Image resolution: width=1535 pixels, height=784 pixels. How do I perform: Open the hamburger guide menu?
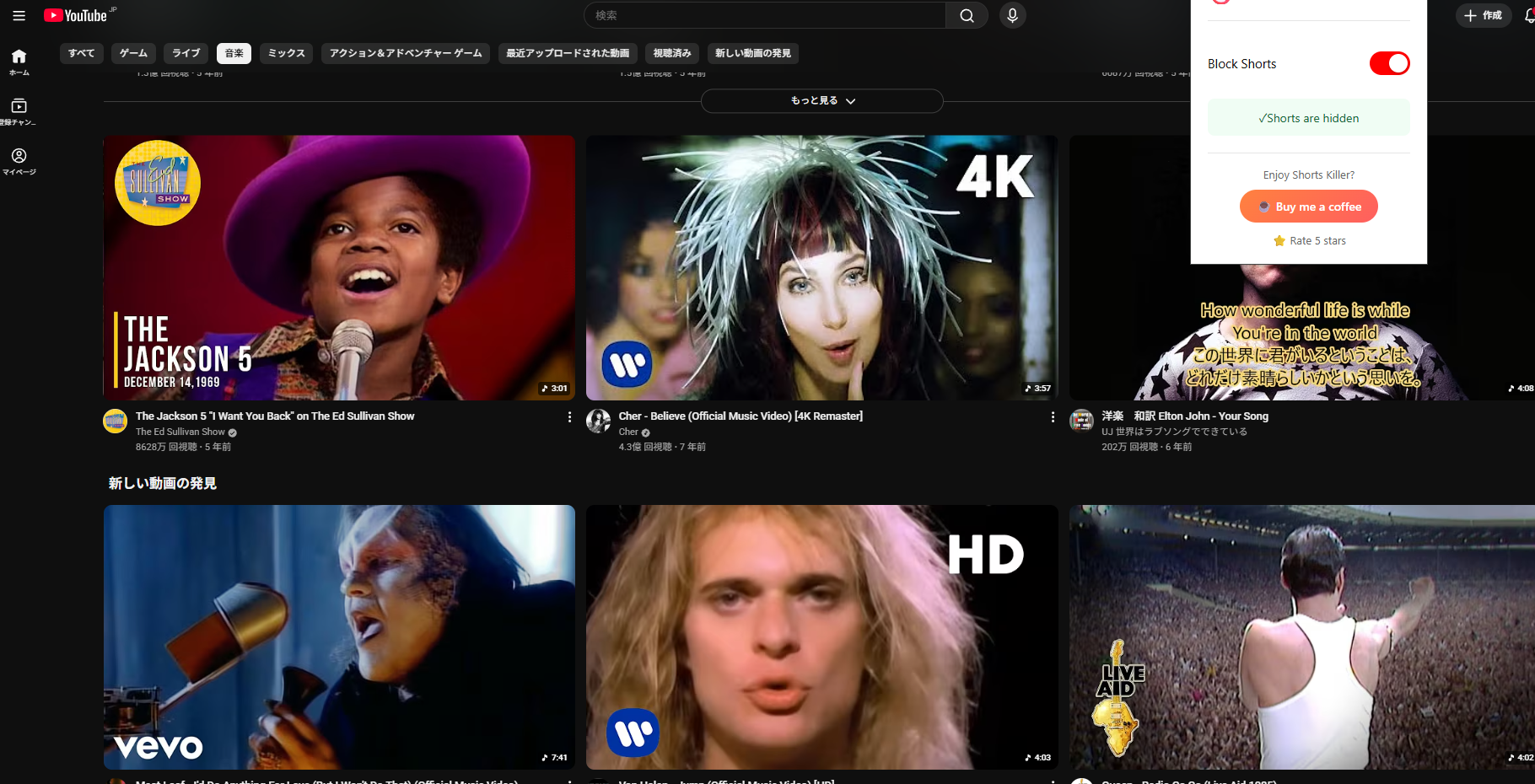pos(19,15)
